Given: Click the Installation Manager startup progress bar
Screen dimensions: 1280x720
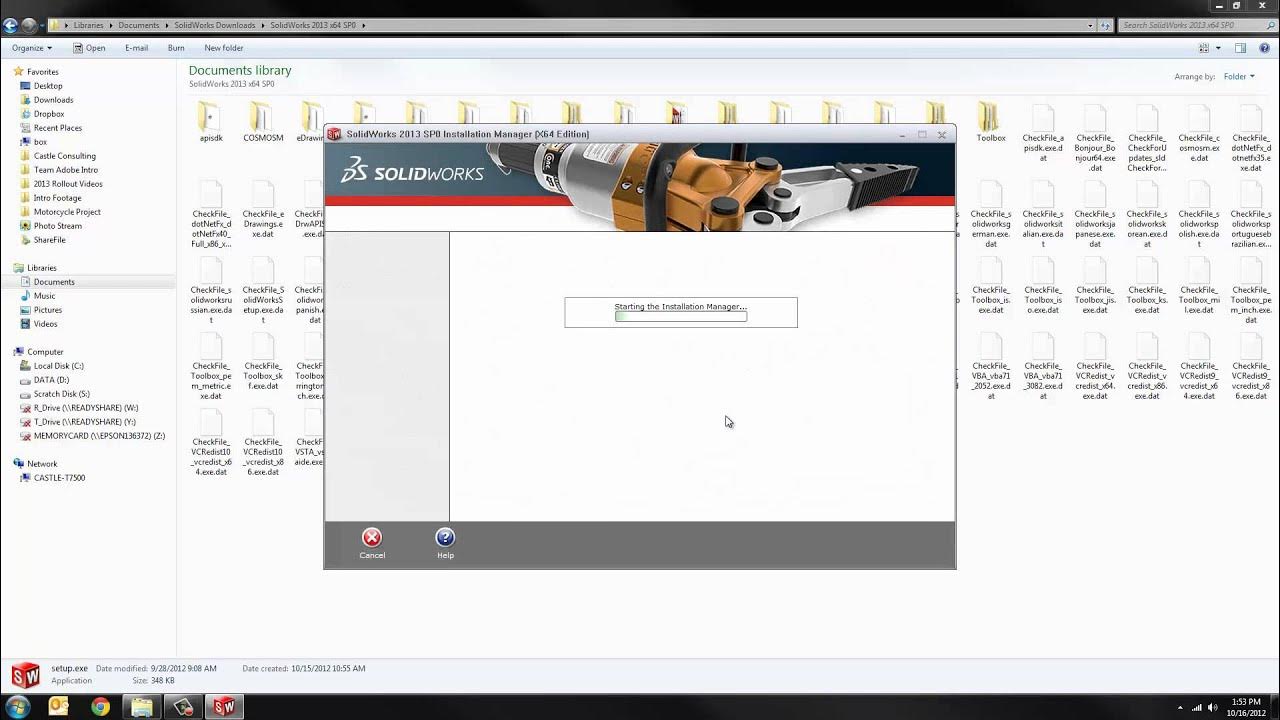Looking at the screenshot, I should click(x=681, y=316).
